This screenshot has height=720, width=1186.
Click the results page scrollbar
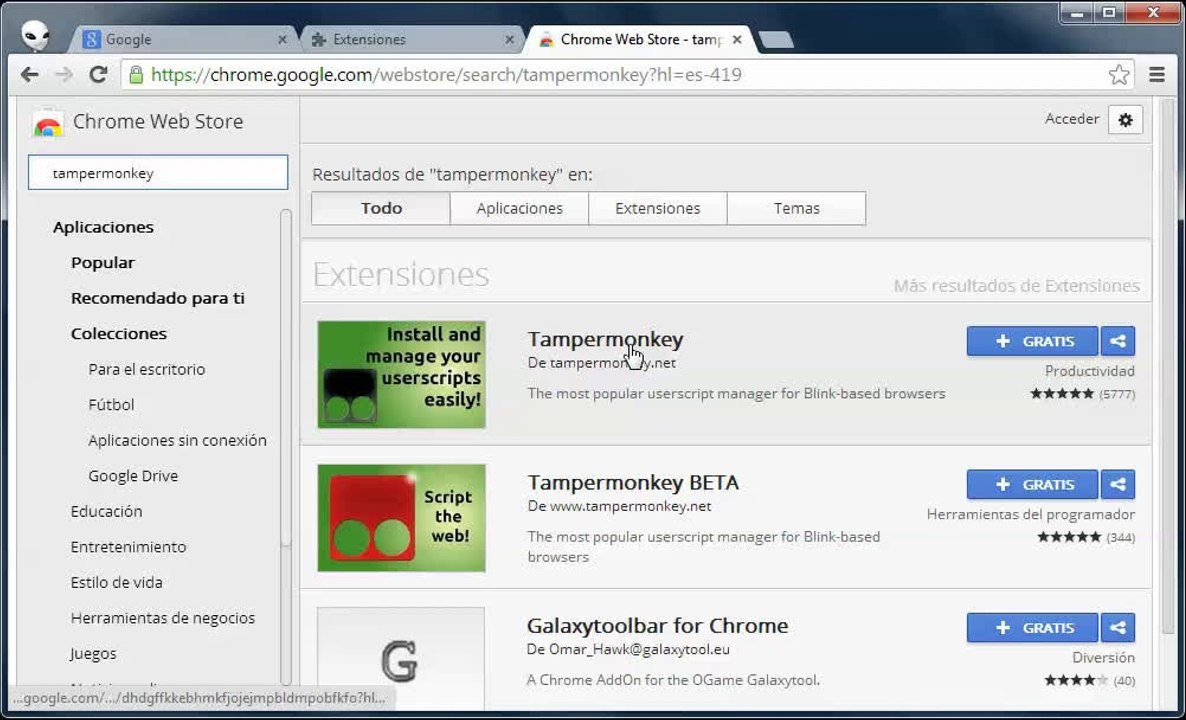click(x=1167, y=365)
